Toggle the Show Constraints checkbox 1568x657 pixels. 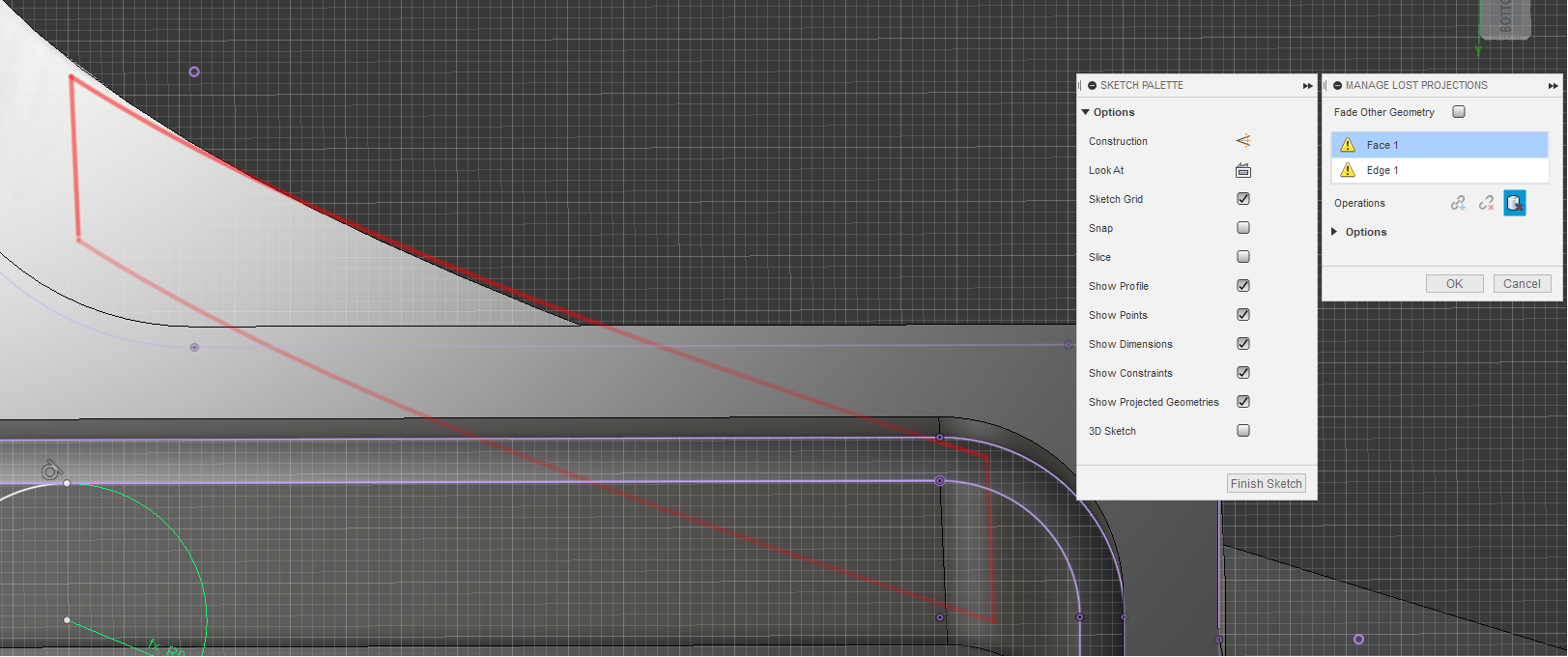pos(1243,373)
